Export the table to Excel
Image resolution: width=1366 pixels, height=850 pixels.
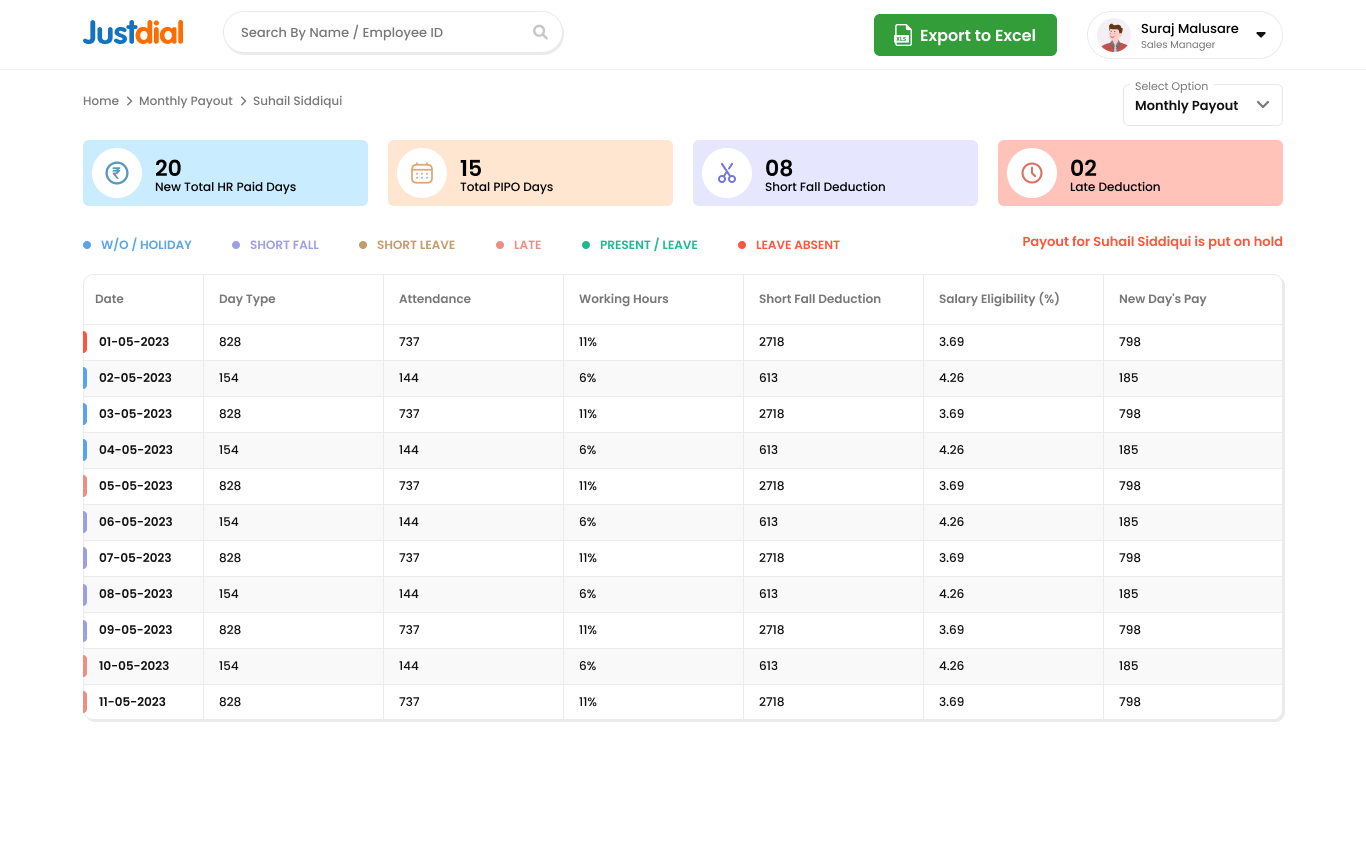click(965, 35)
